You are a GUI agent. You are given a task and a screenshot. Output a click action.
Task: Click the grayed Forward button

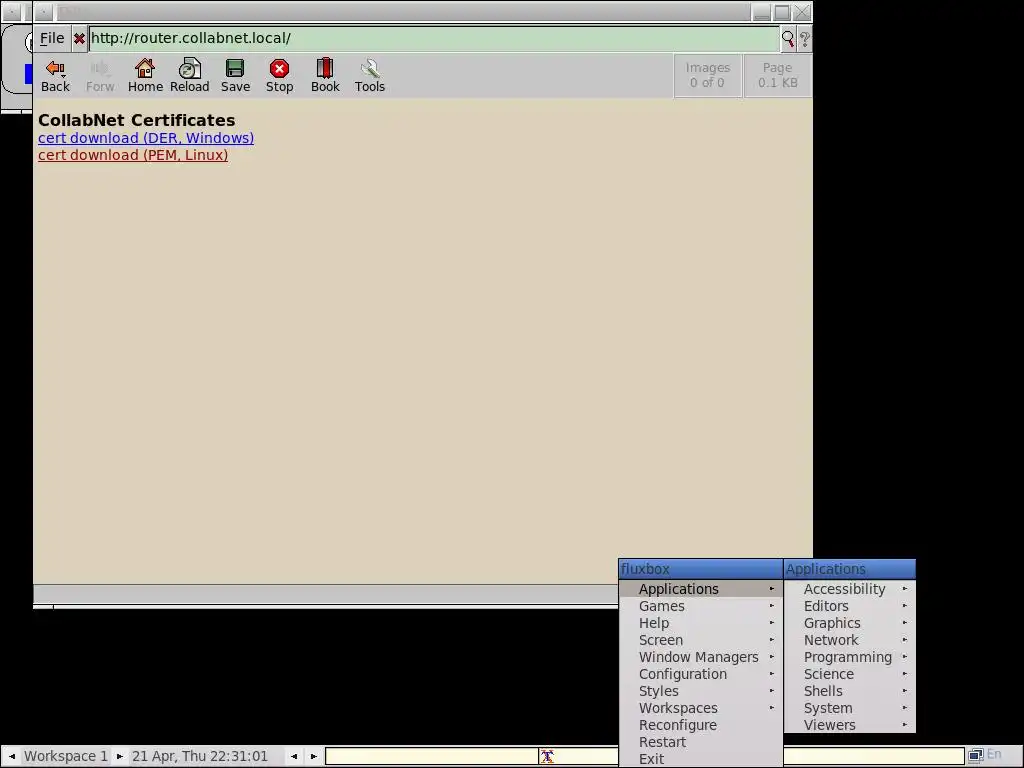tap(100, 76)
